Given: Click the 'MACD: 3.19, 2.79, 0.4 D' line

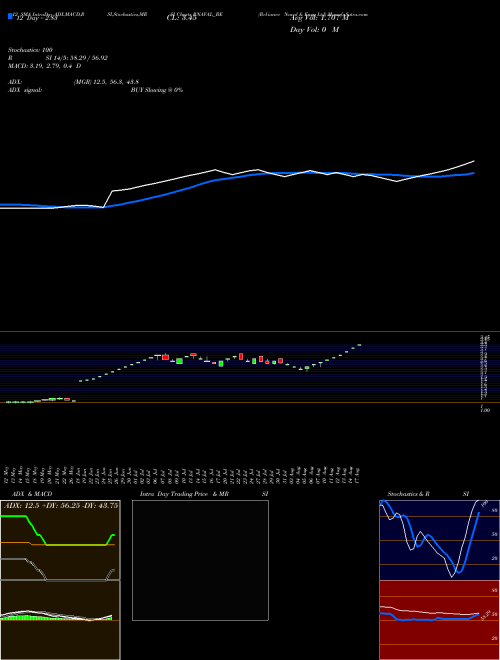Looking at the screenshot, I should (x=44, y=66).
